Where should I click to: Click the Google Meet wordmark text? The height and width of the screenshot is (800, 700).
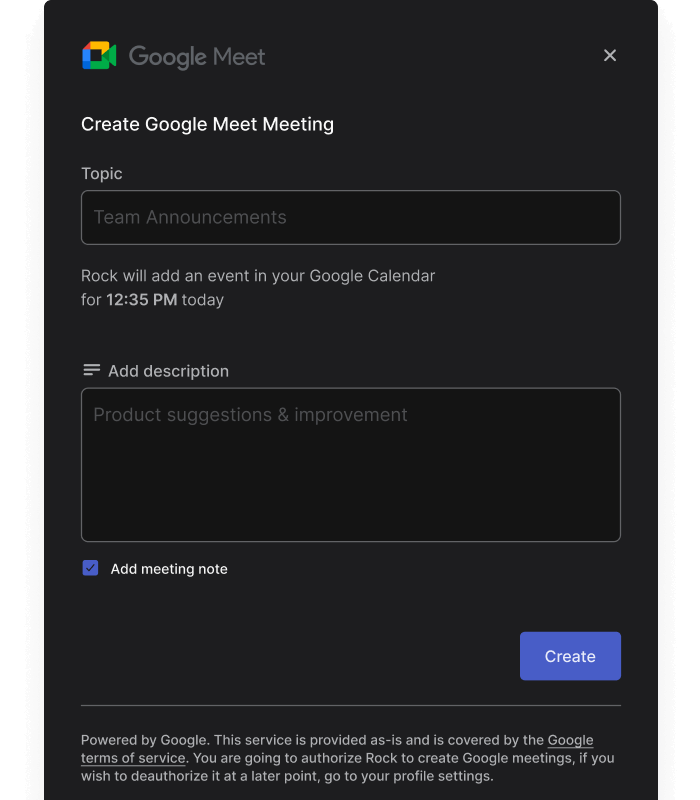pyautogui.click(x=197, y=57)
